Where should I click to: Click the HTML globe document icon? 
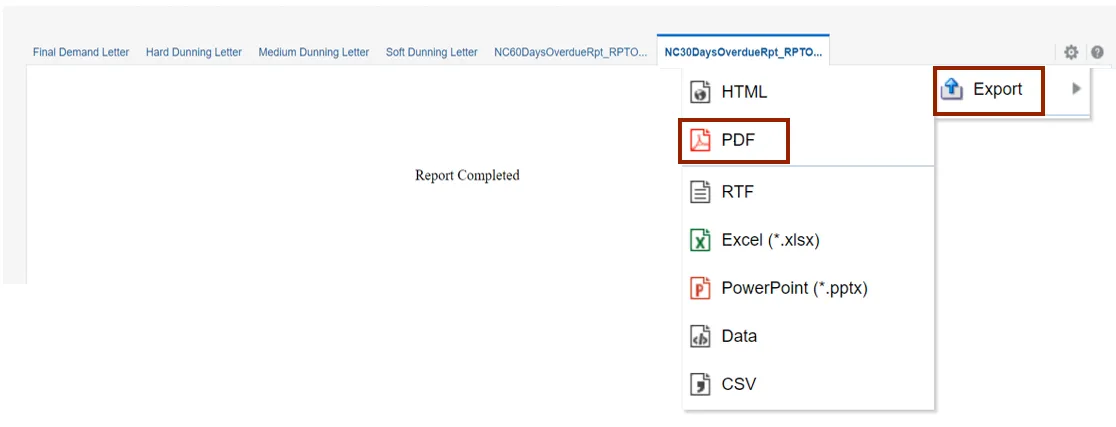coord(700,92)
